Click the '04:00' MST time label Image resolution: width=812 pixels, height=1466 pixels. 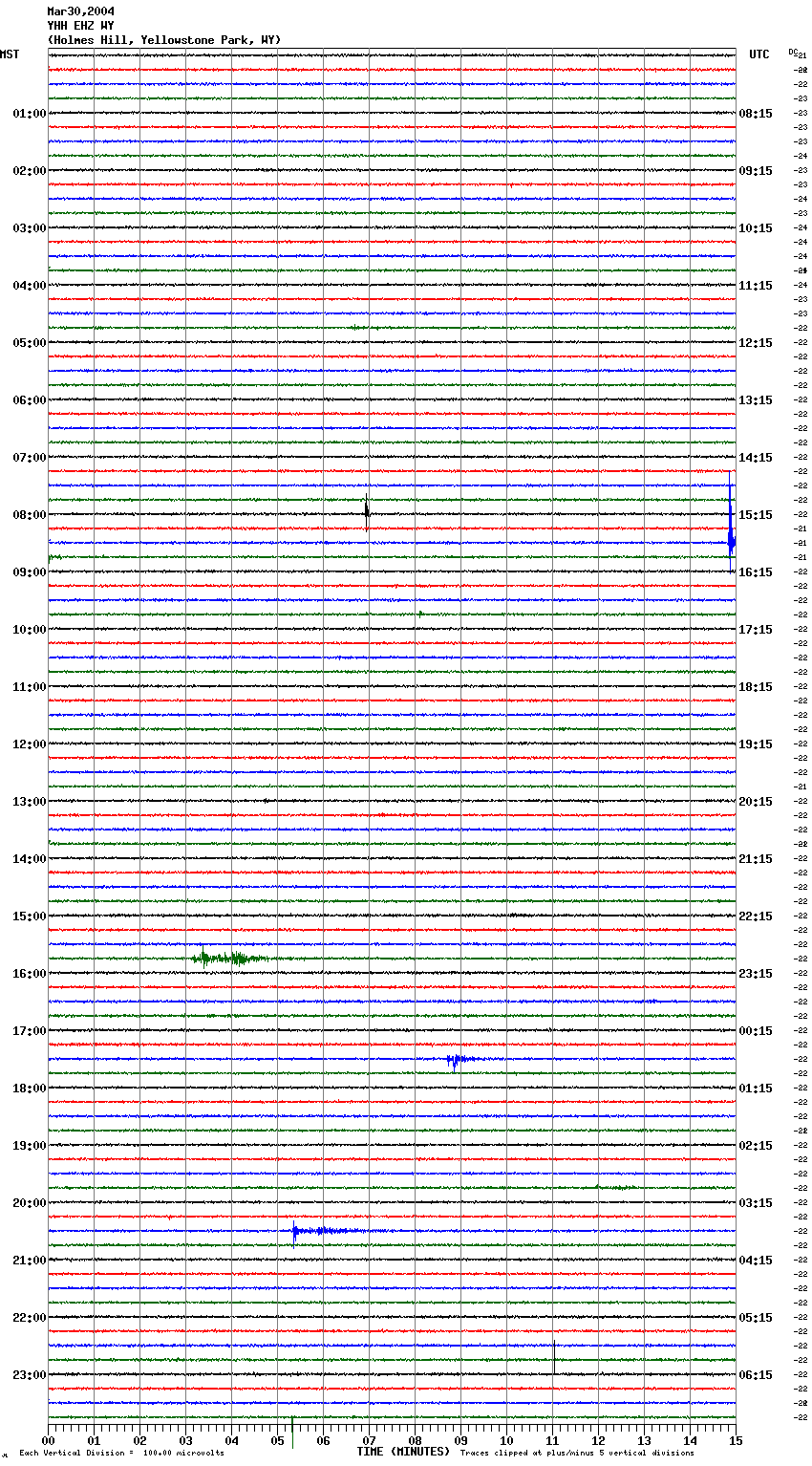[x=30, y=286]
